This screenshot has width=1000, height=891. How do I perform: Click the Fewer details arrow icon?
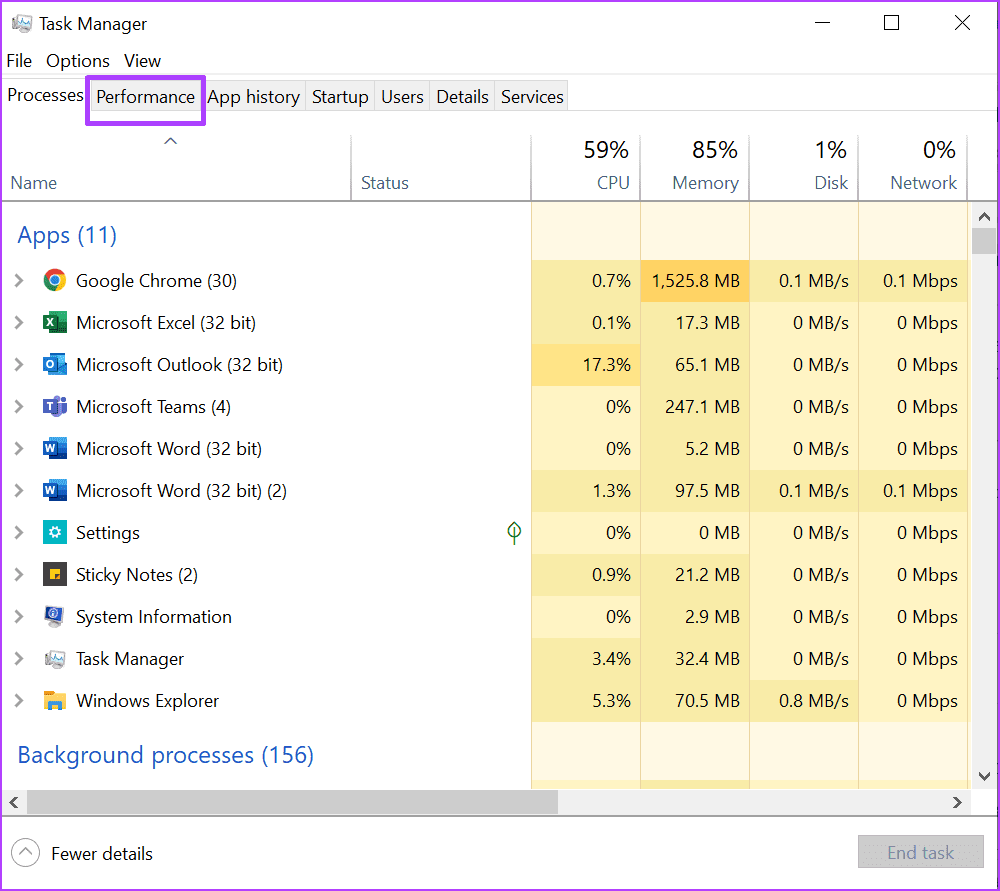(26, 853)
